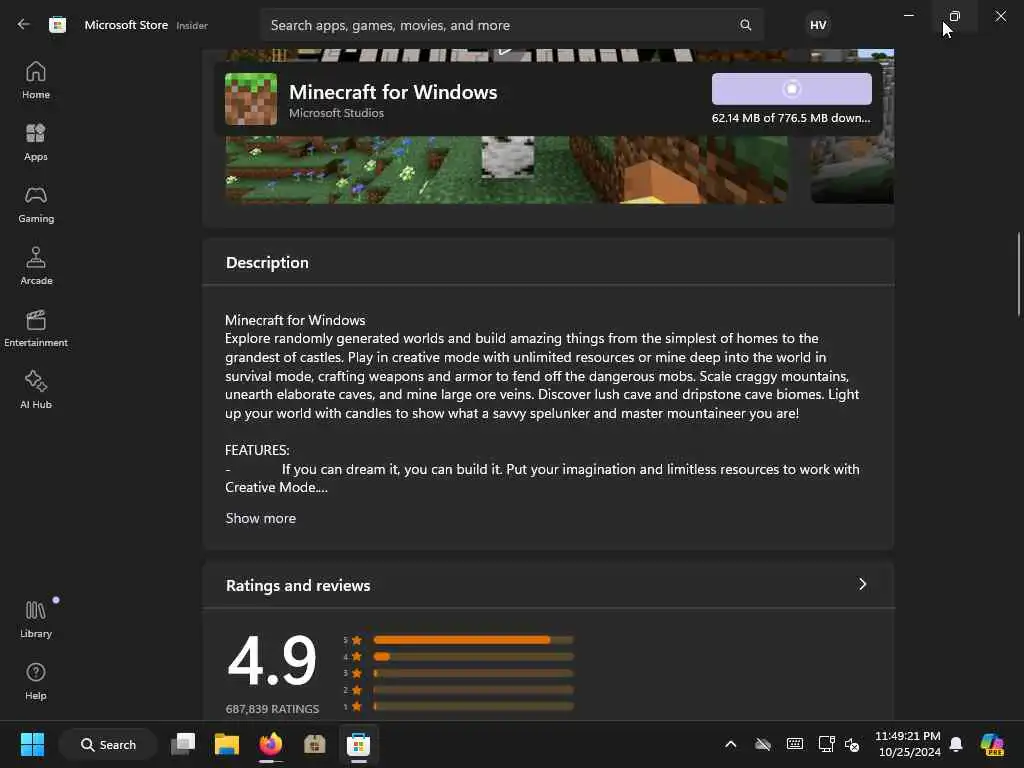Click the muted volume tray icon
The image size is (1024, 768).
coord(852,744)
